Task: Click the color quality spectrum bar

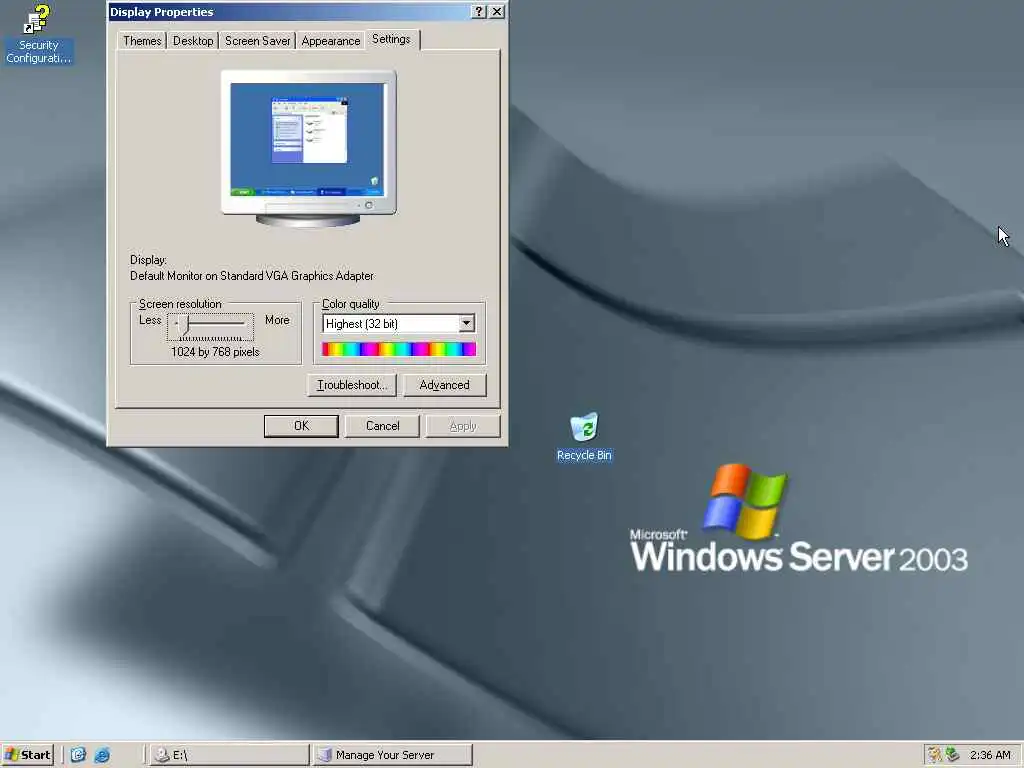Action: (398, 349)
